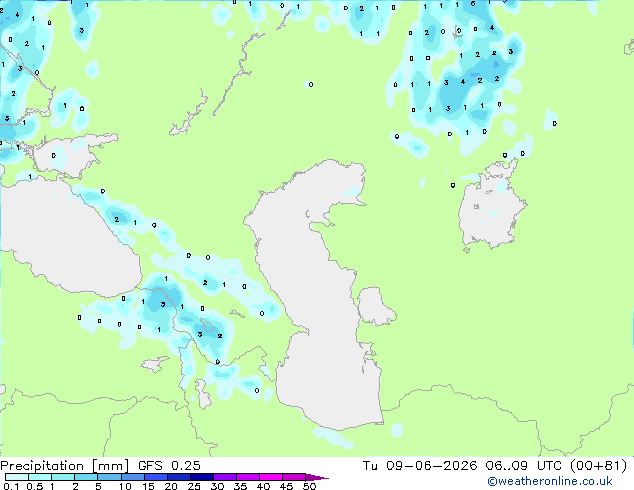Click the '0.5' legend scale label
The width and height of the screenshot is (634, 490).
(x=35, y=486)
